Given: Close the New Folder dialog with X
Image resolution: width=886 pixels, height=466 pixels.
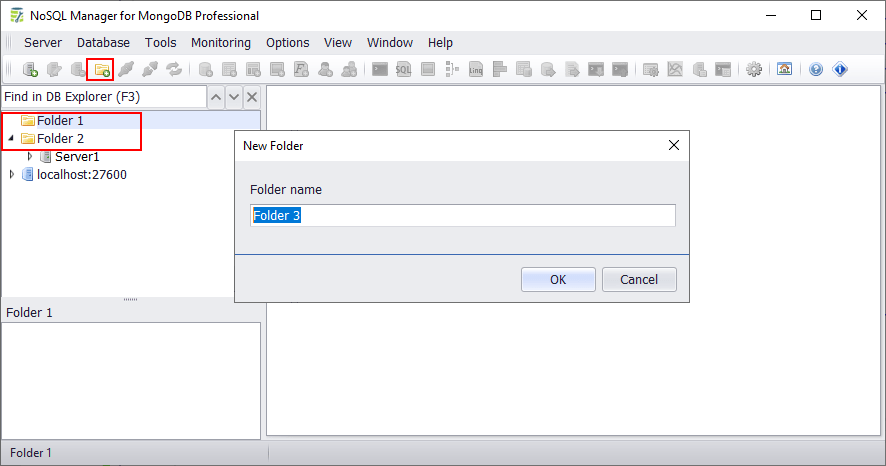Looking at the screenshot, I should tap(673, 146).
